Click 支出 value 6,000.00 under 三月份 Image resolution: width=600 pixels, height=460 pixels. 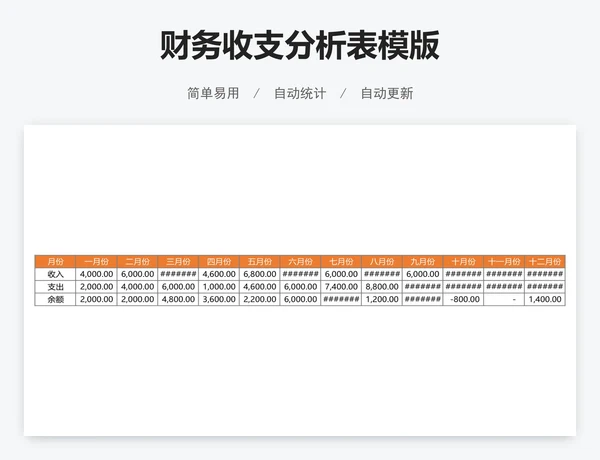[178, 287]
